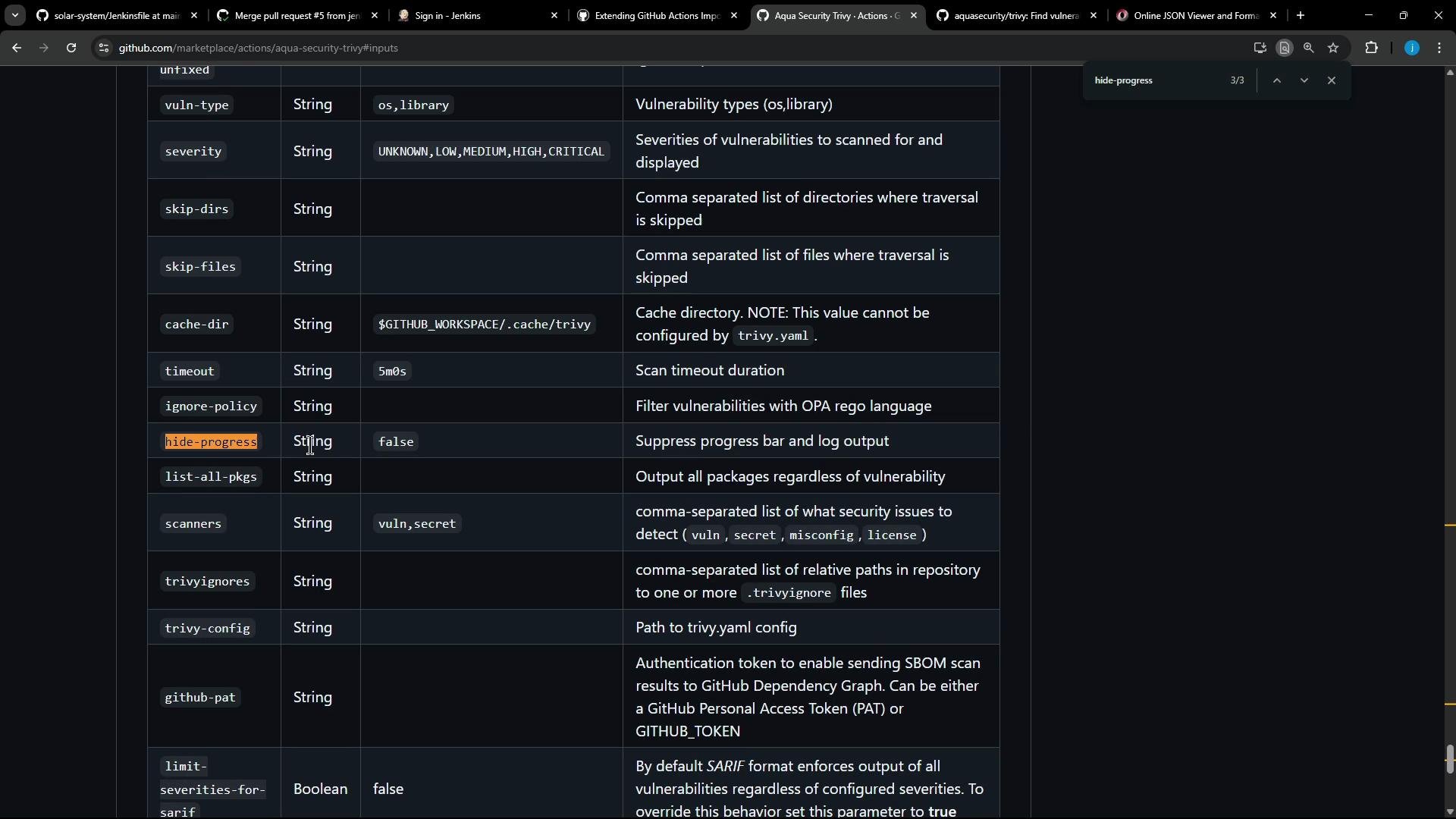Go forward to the next page
Screen dimensions: 1456x819
[x=44, y=48]
